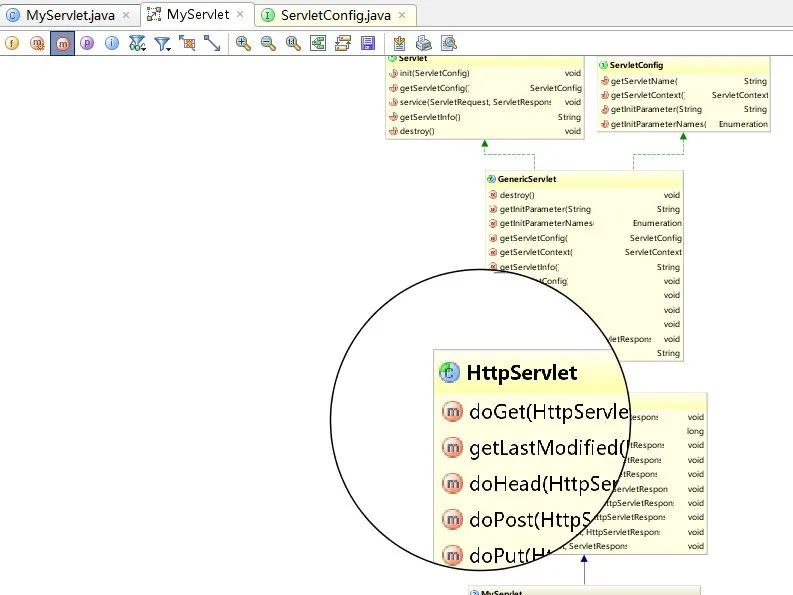Apply the current layout icon

pos(318,44)
